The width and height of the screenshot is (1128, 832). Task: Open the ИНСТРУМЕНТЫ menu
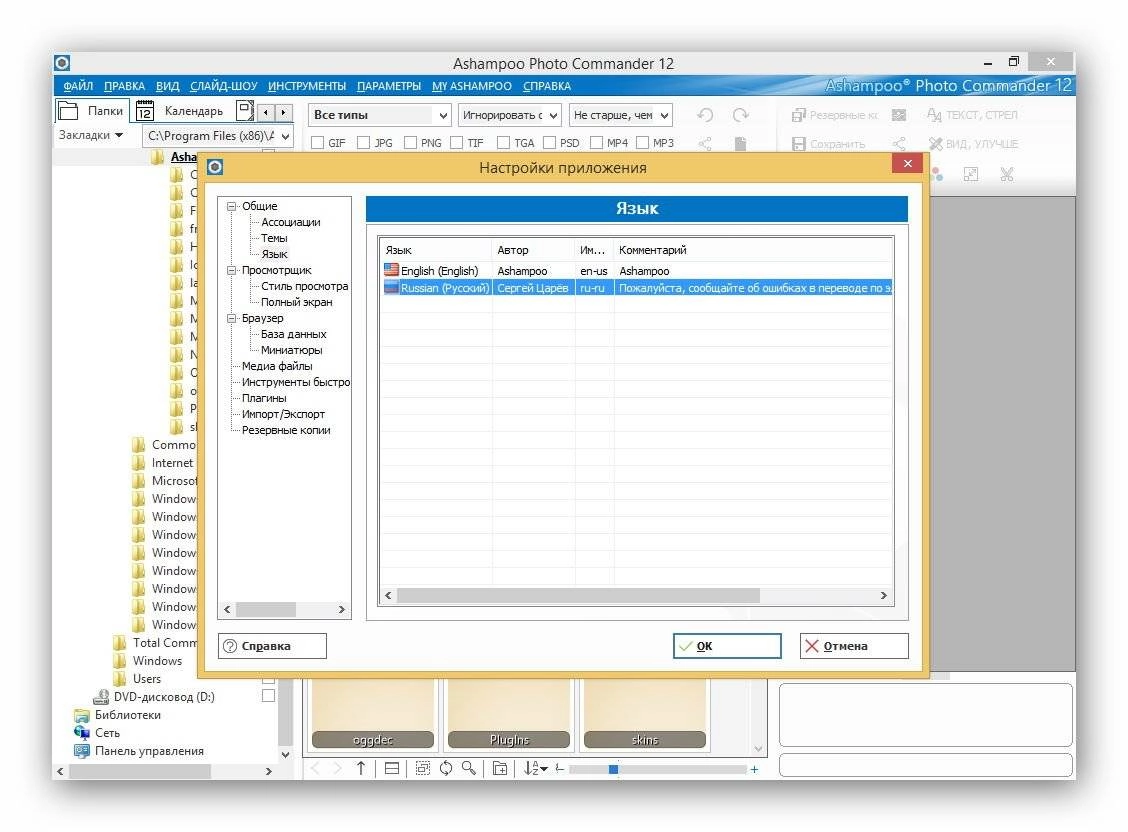coord(307,86)
